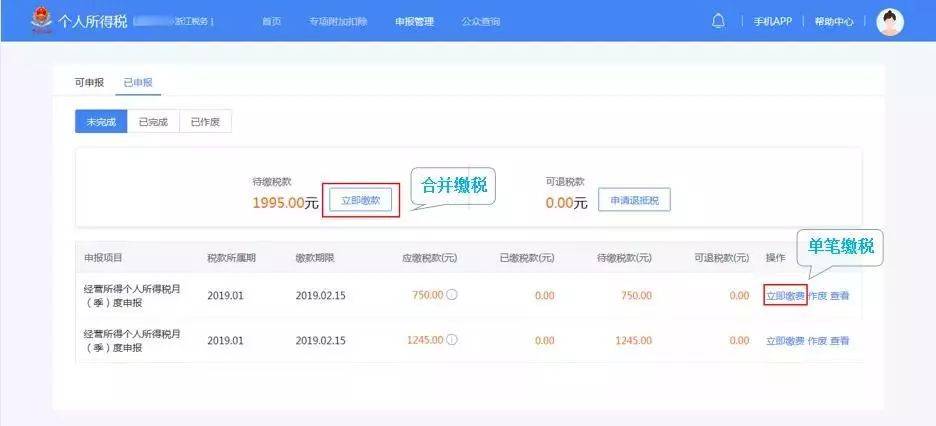This screenshot has height=426, width=936.
Task: Open notifications bell icon
Action: (719, 21)
